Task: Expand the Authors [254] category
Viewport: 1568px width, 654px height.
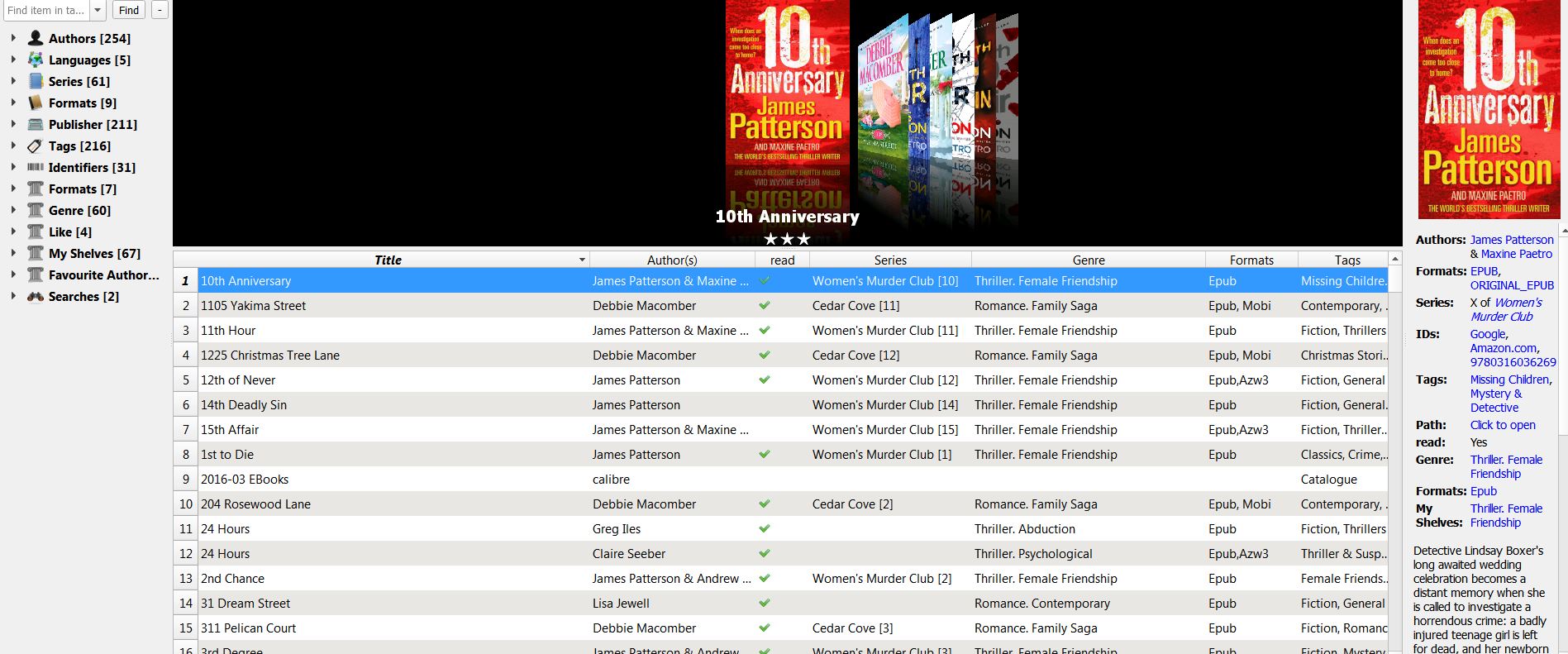Action: pyautogui.click(x=13, y=38)
